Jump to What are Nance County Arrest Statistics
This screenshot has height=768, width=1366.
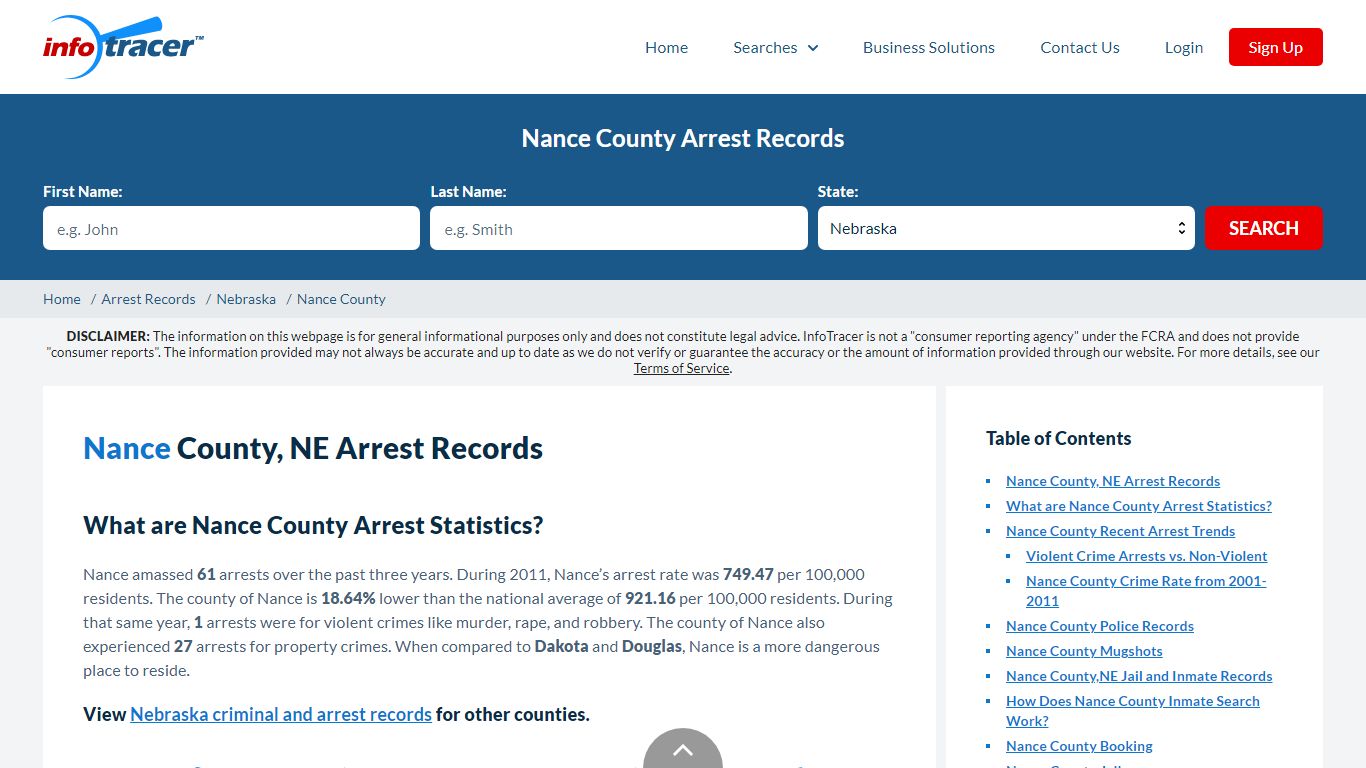pyautogui.click(x=1139, y=506)
